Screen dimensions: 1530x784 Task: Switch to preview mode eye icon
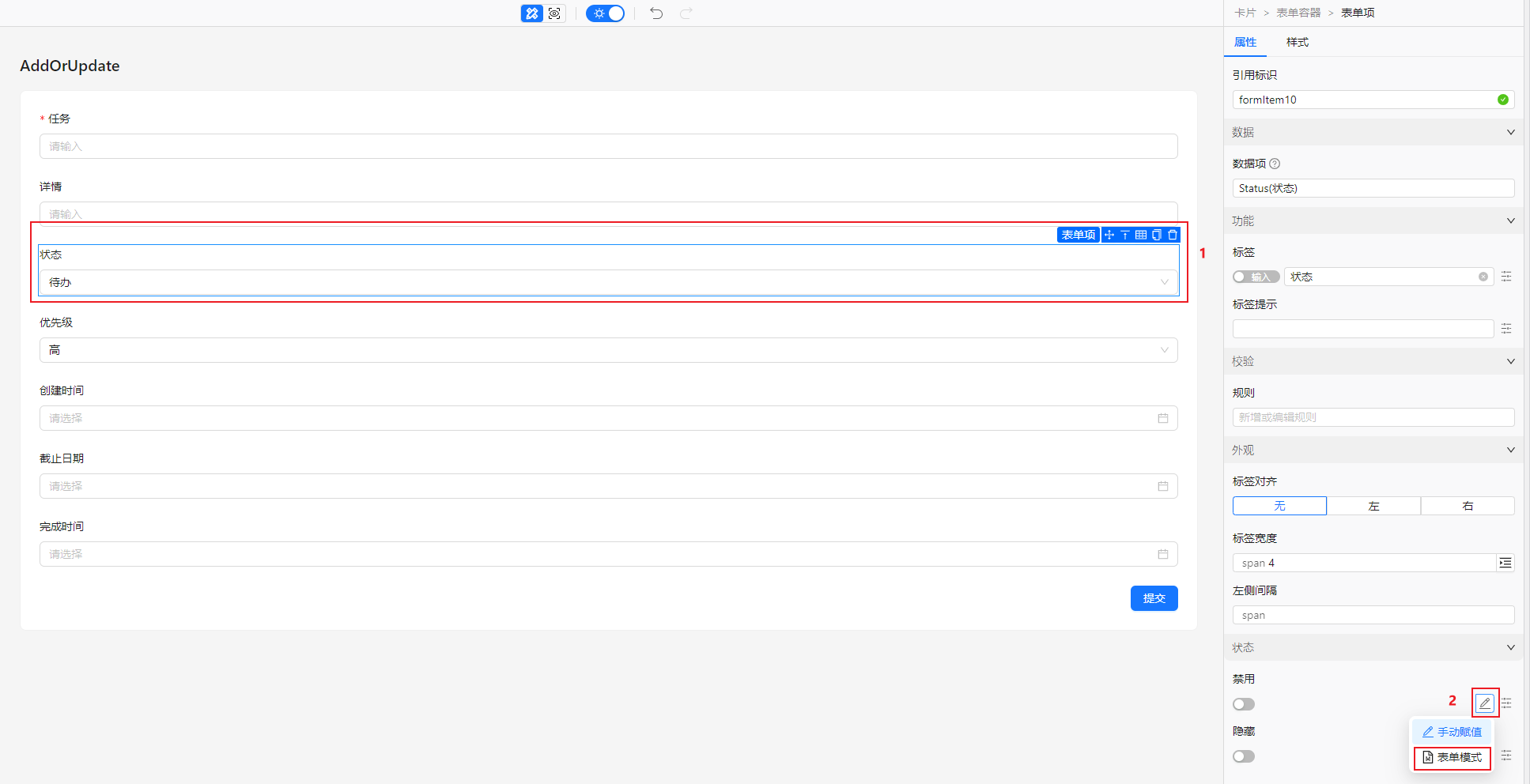pos(554,13)
